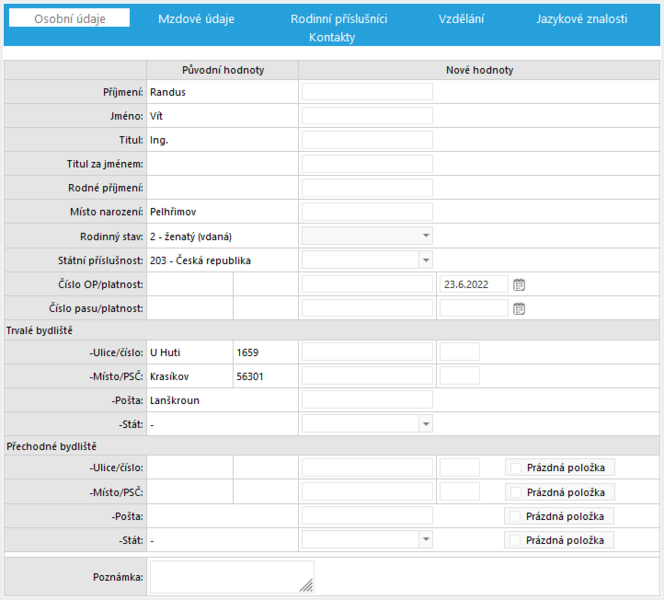
Task: Click the new Příjmení input field
Action: pos(367,91)
